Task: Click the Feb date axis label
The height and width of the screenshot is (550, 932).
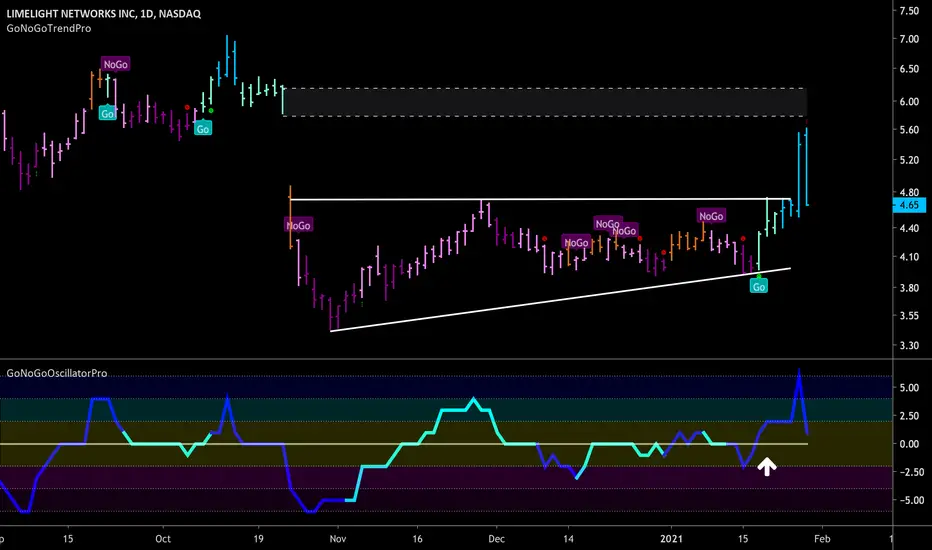Action: pos(822,539)
